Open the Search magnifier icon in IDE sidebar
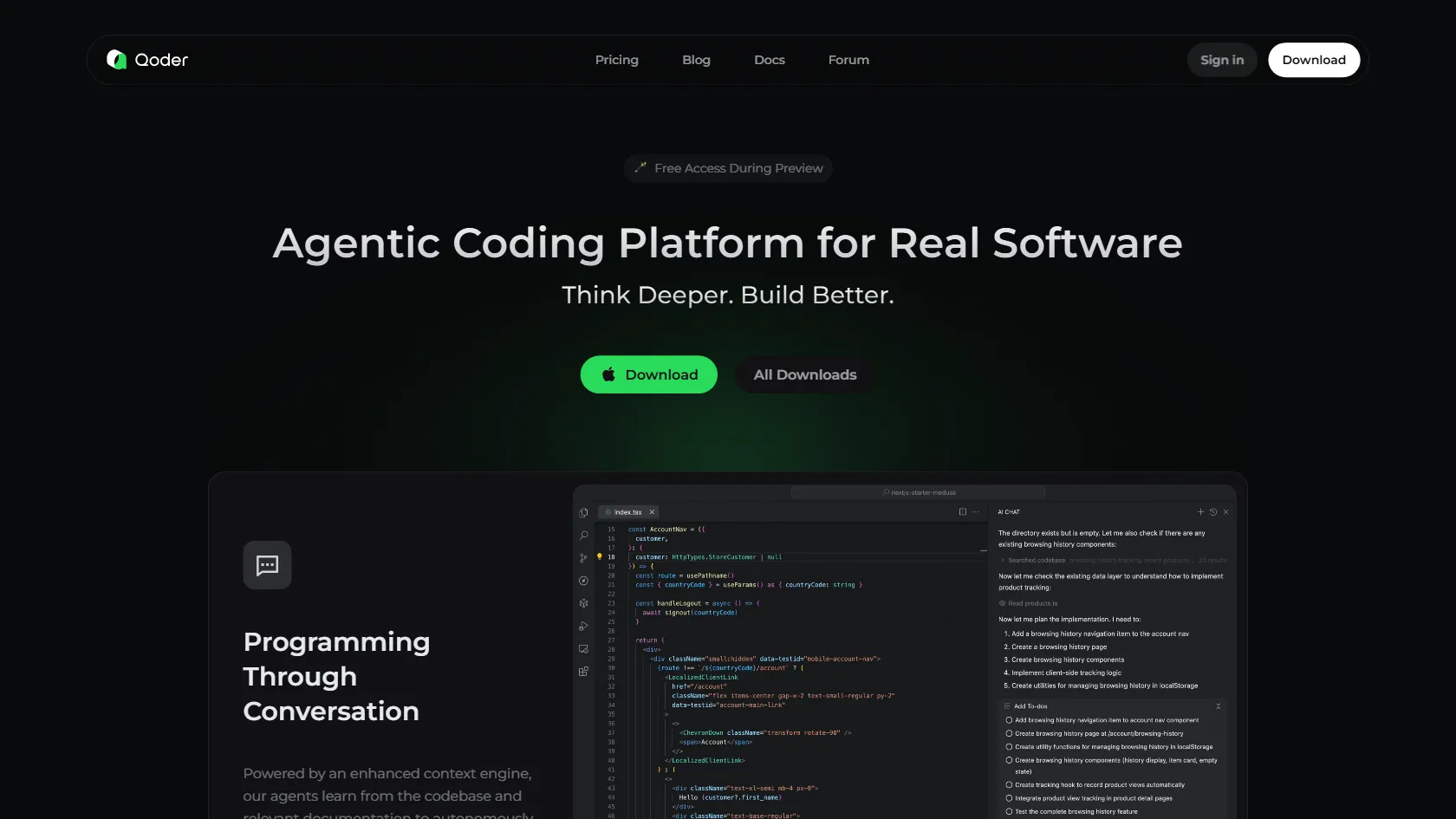1456x819 pixels. pos(583,536)
